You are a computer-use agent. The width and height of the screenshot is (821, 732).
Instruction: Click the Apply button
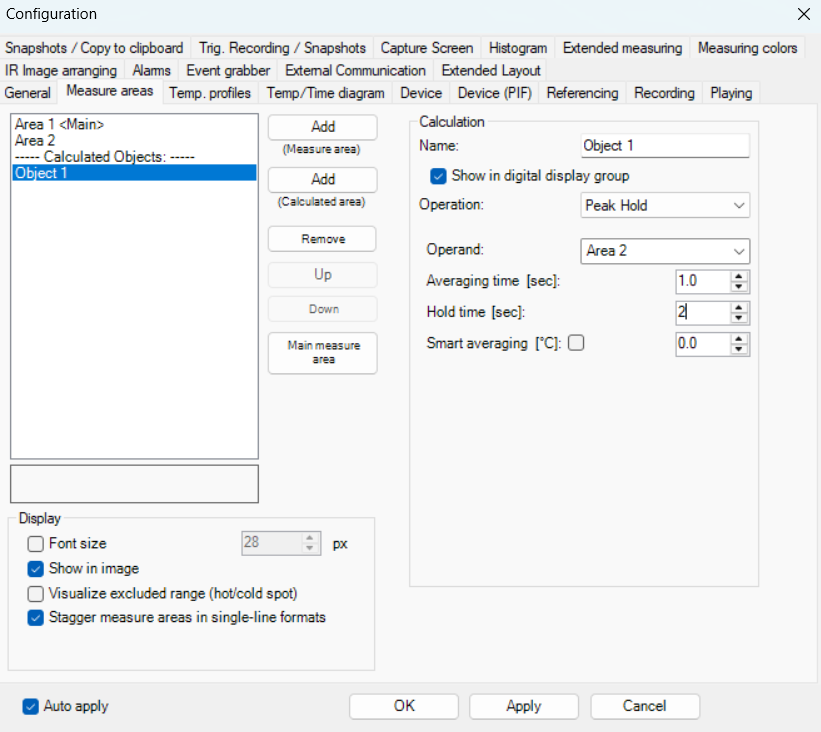coord(524,706)
